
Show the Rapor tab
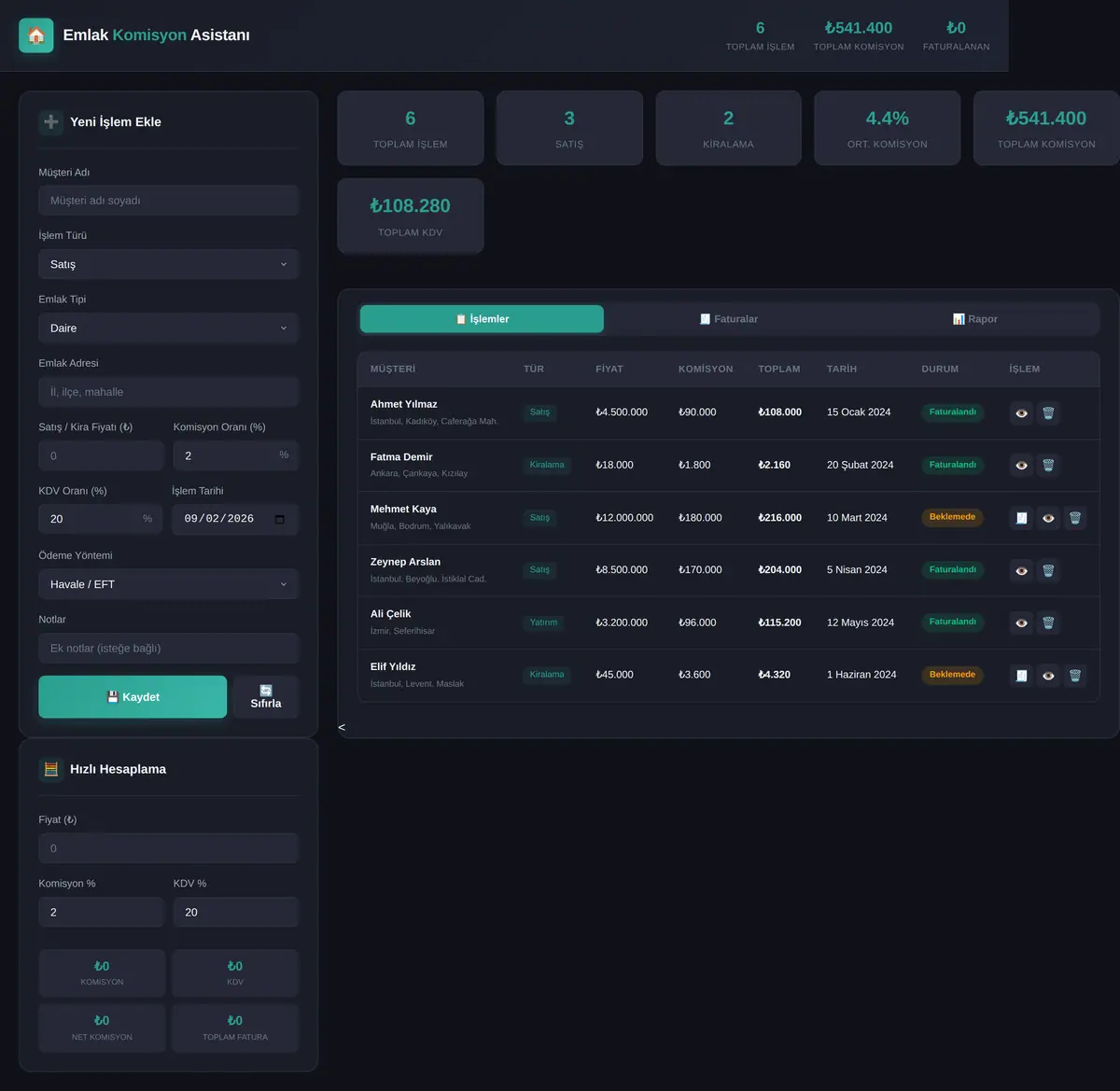tap(975, 319)
